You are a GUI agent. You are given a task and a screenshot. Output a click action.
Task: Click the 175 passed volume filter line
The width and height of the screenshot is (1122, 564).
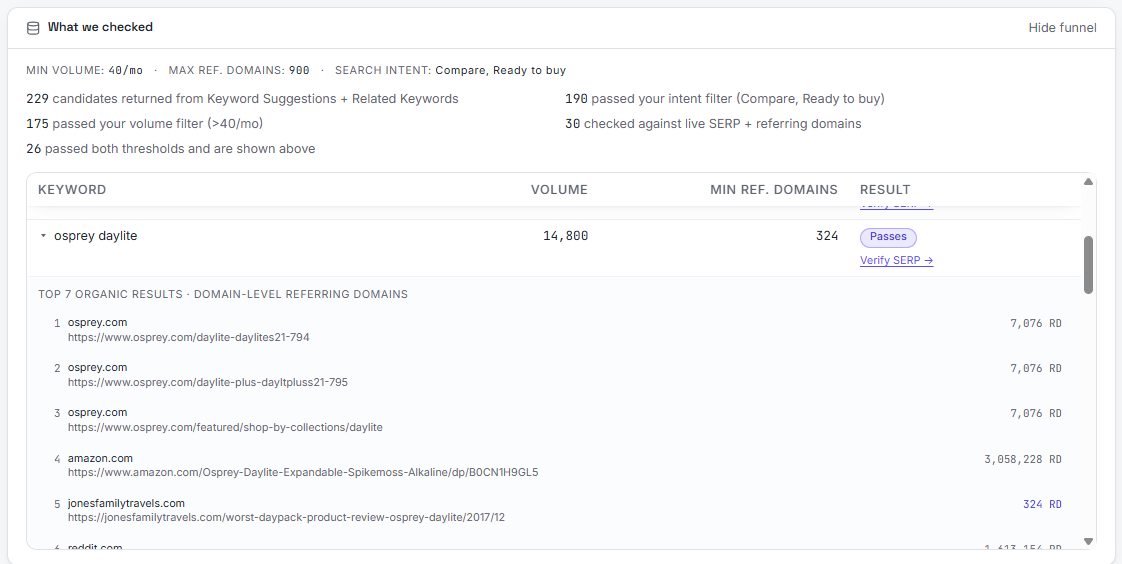click(145, 124)
